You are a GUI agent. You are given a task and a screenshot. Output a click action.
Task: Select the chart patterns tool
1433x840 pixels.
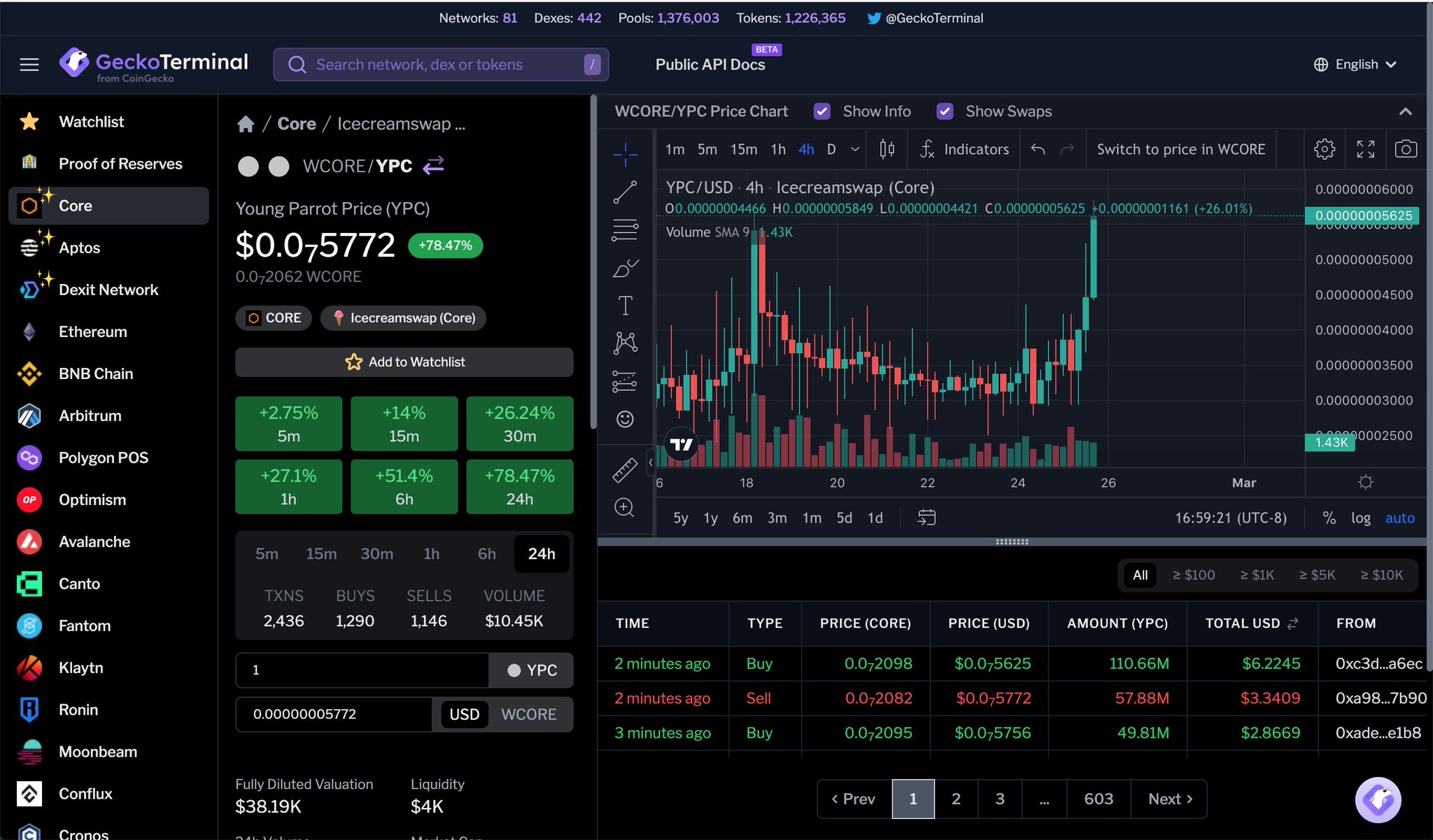(x=625, y=343)
